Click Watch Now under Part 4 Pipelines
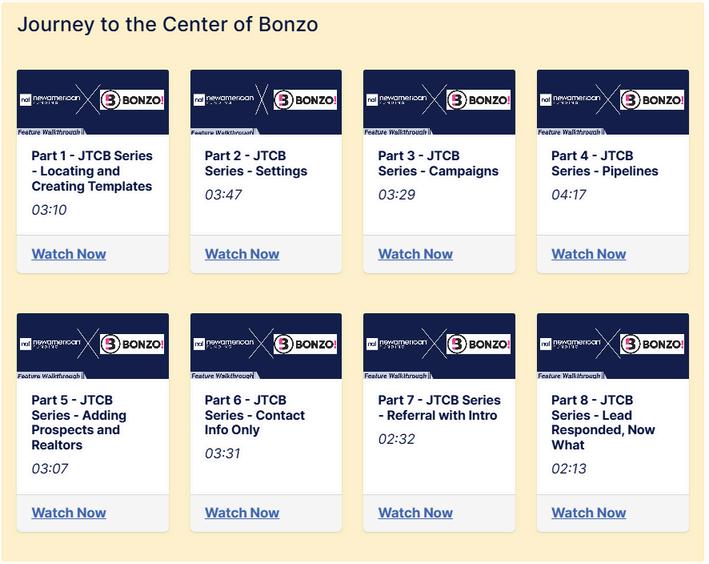Image resolution: width=709 pixels, height=564 pixels. pyautogui.click(x=589, y=254)
